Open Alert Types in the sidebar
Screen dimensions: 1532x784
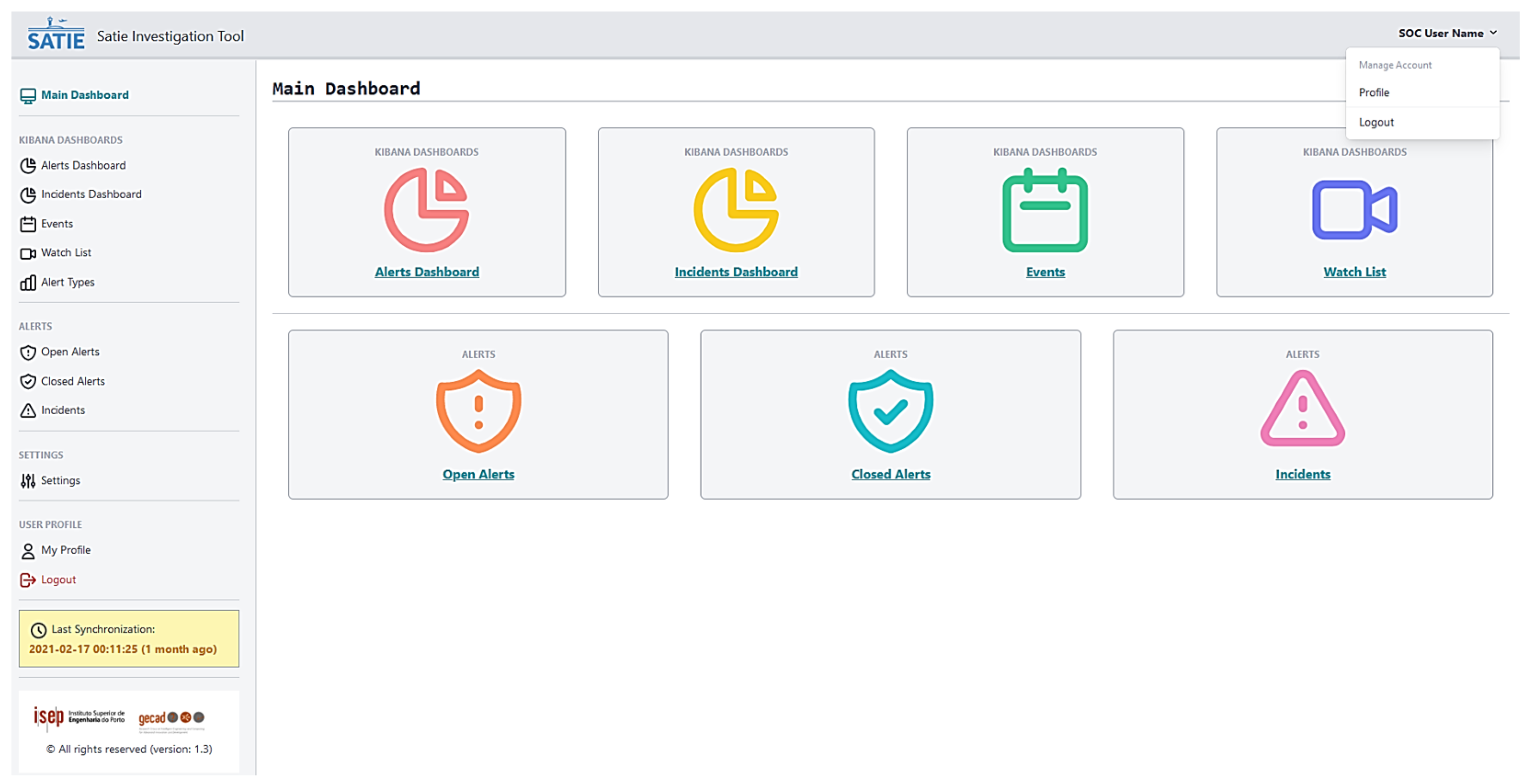coord(67,282)
